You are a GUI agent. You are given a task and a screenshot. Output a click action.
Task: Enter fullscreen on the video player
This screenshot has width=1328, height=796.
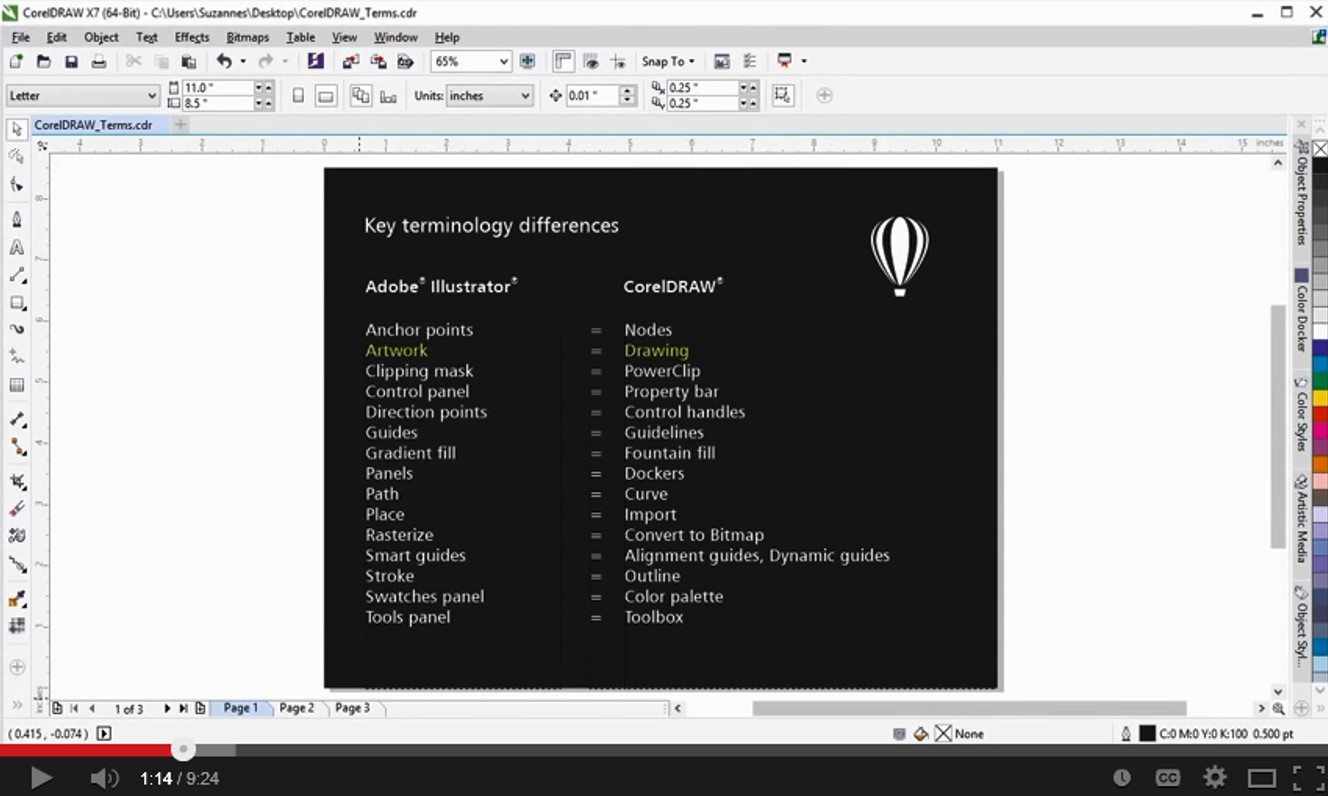[1308, 777]
